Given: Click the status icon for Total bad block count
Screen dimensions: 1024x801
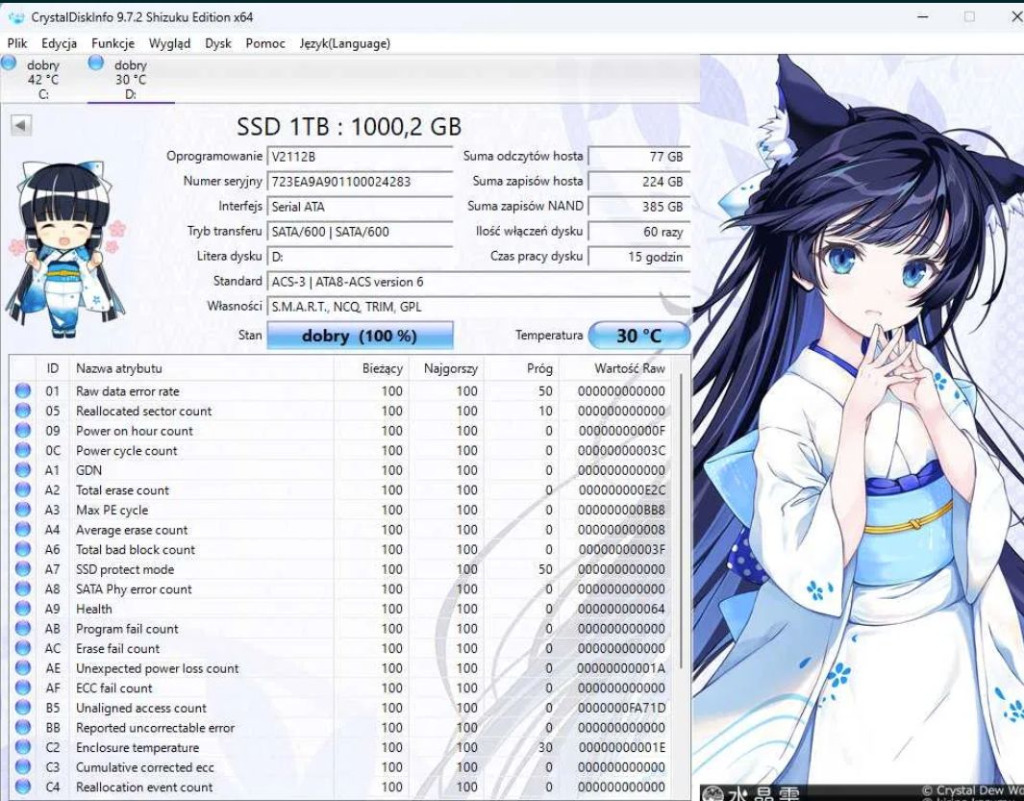Looking at the screenshot, I should coord(23,549).
